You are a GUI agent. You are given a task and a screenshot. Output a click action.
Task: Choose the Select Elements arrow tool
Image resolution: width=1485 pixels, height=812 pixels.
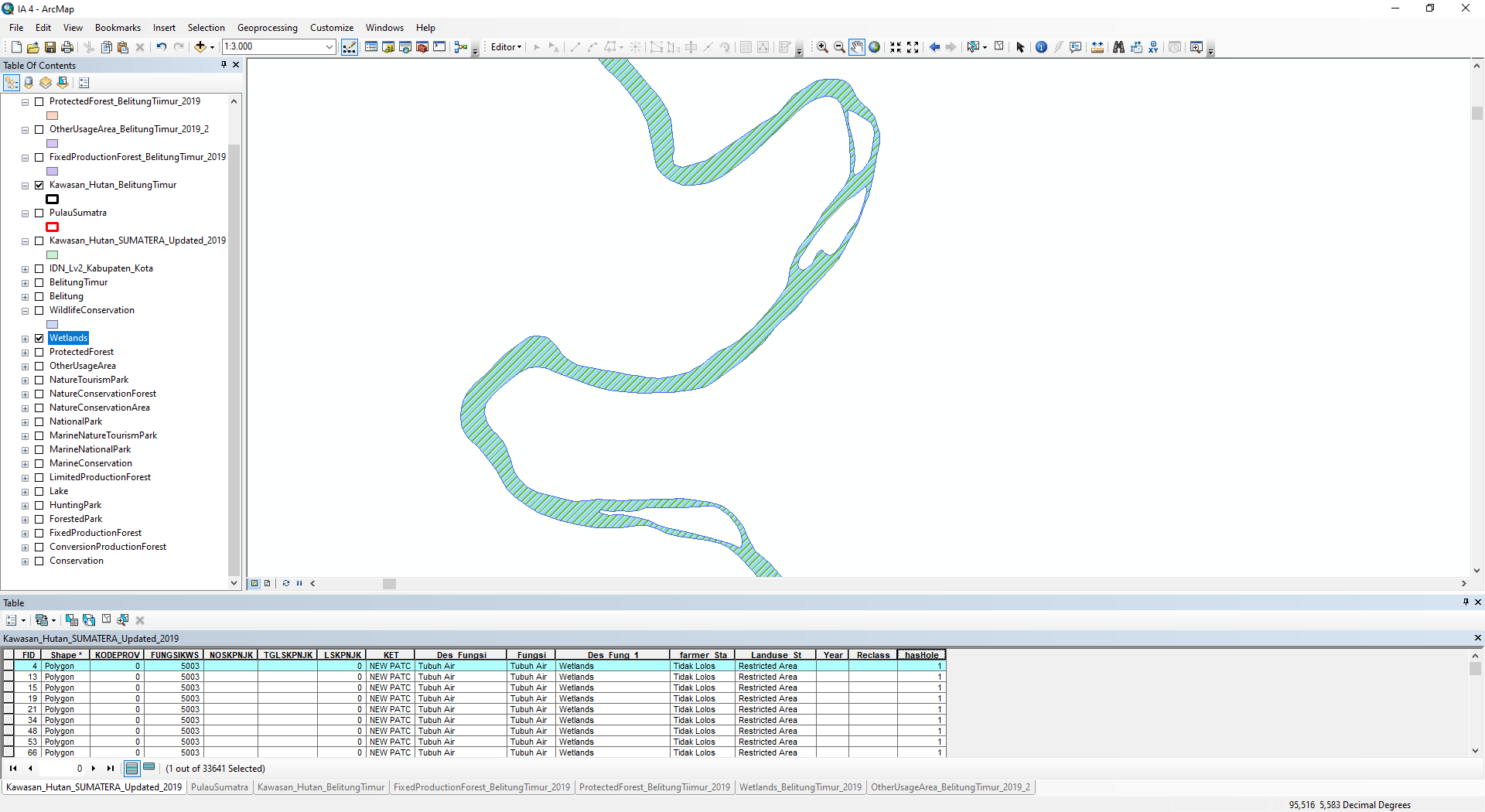(x=1020, y=47)
